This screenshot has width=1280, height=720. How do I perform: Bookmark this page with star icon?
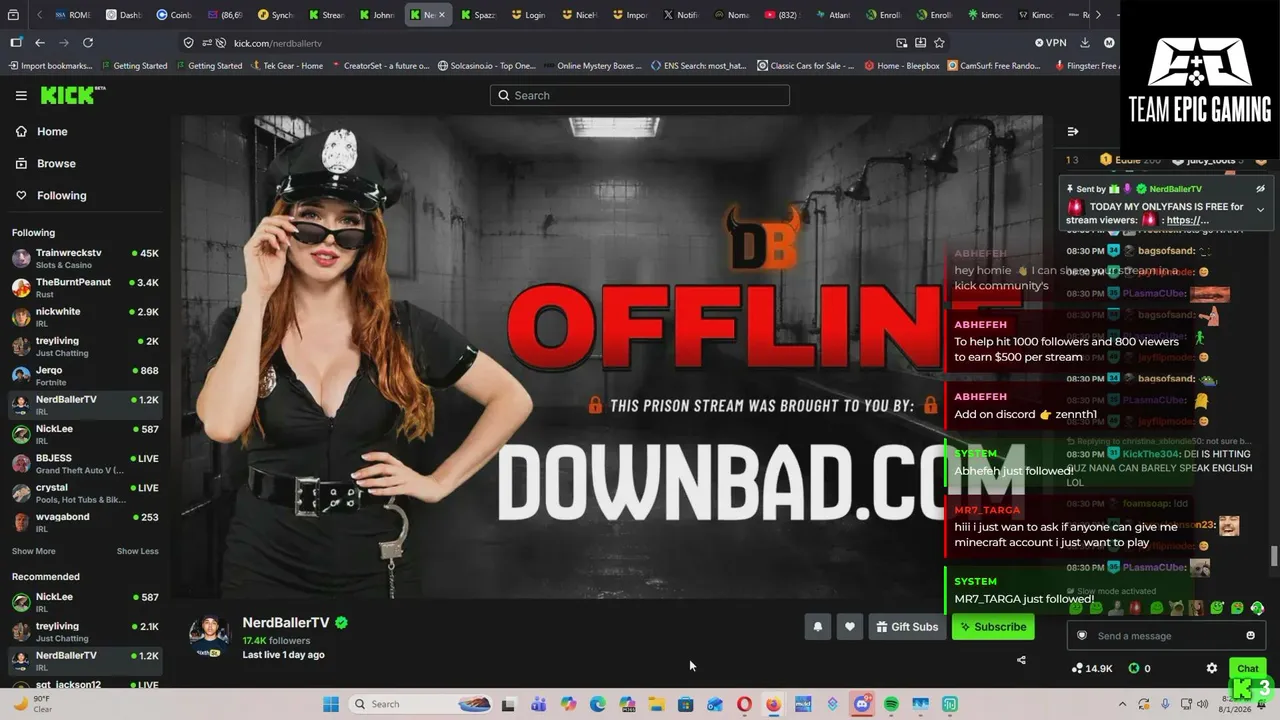(x=939, y=43)
